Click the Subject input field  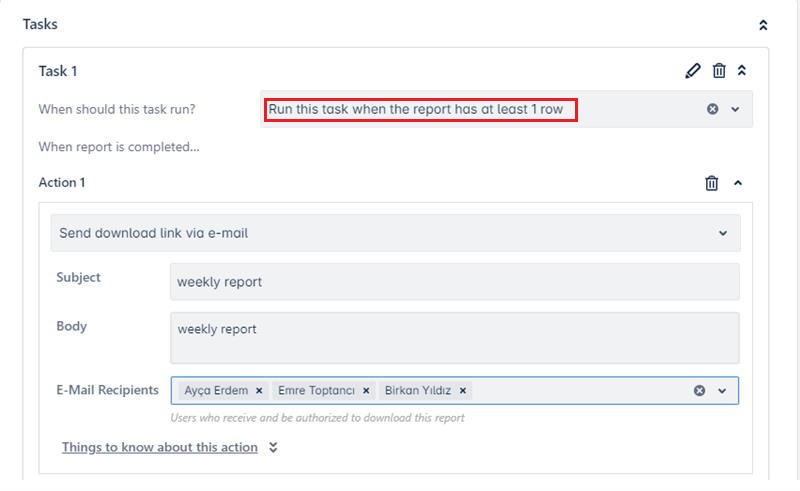click(x=454, y=282)
